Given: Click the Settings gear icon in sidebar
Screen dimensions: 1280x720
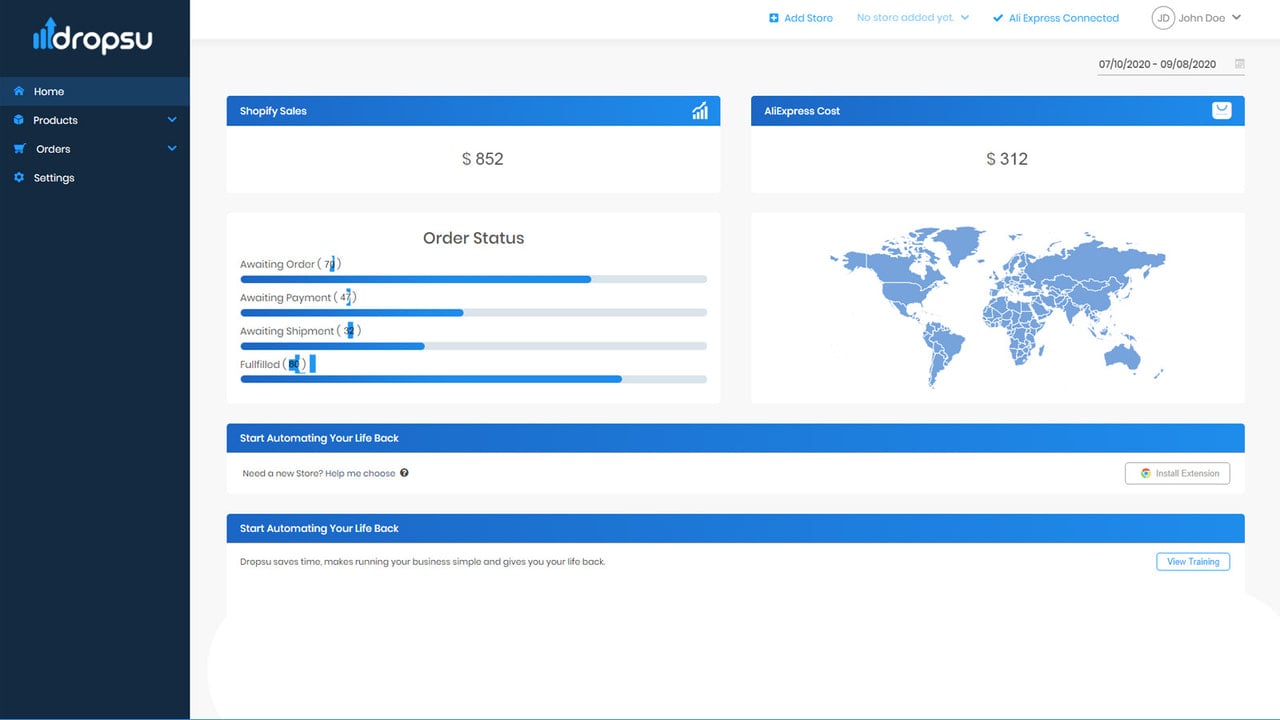Looking at the screenshot, I should point(19,178).
